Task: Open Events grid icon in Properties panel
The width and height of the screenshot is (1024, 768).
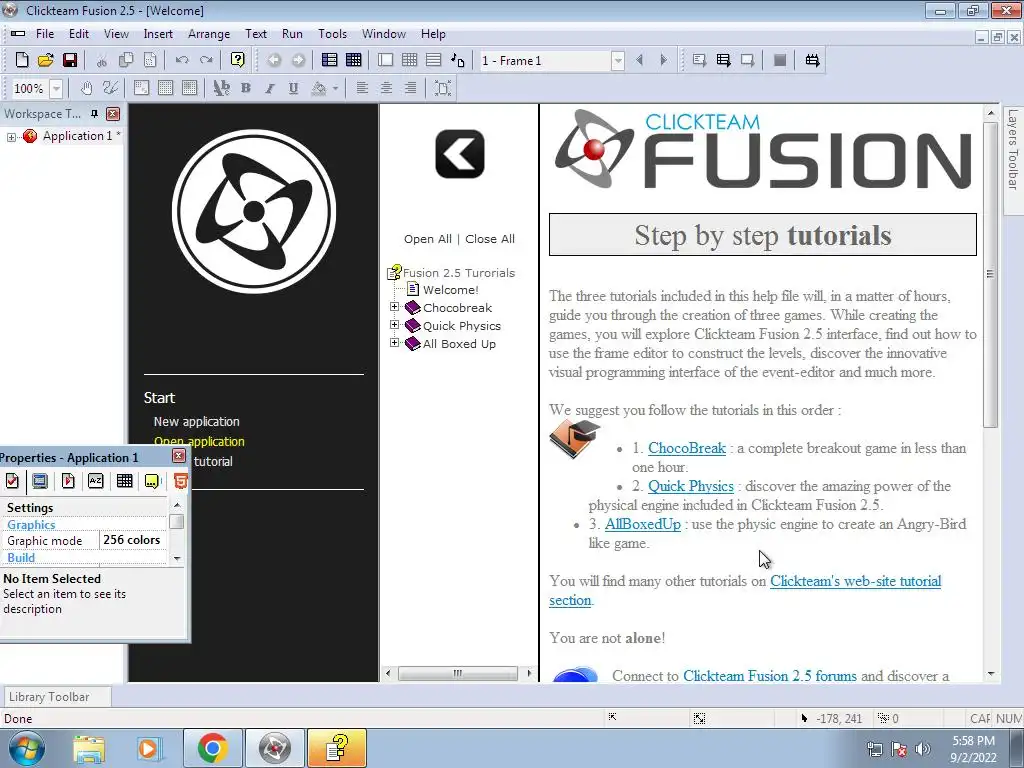Action: pyautogui.click(x=124, y=481)
